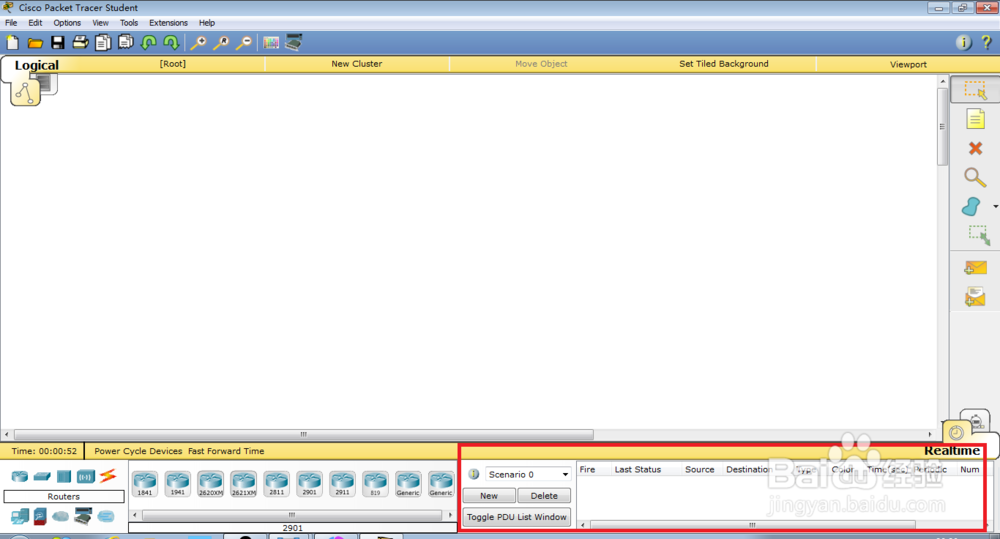Image resolution: width=1000 pixels, height=539 pixels.
Task: Pick the 2621XM router
Action: (244, 484)
